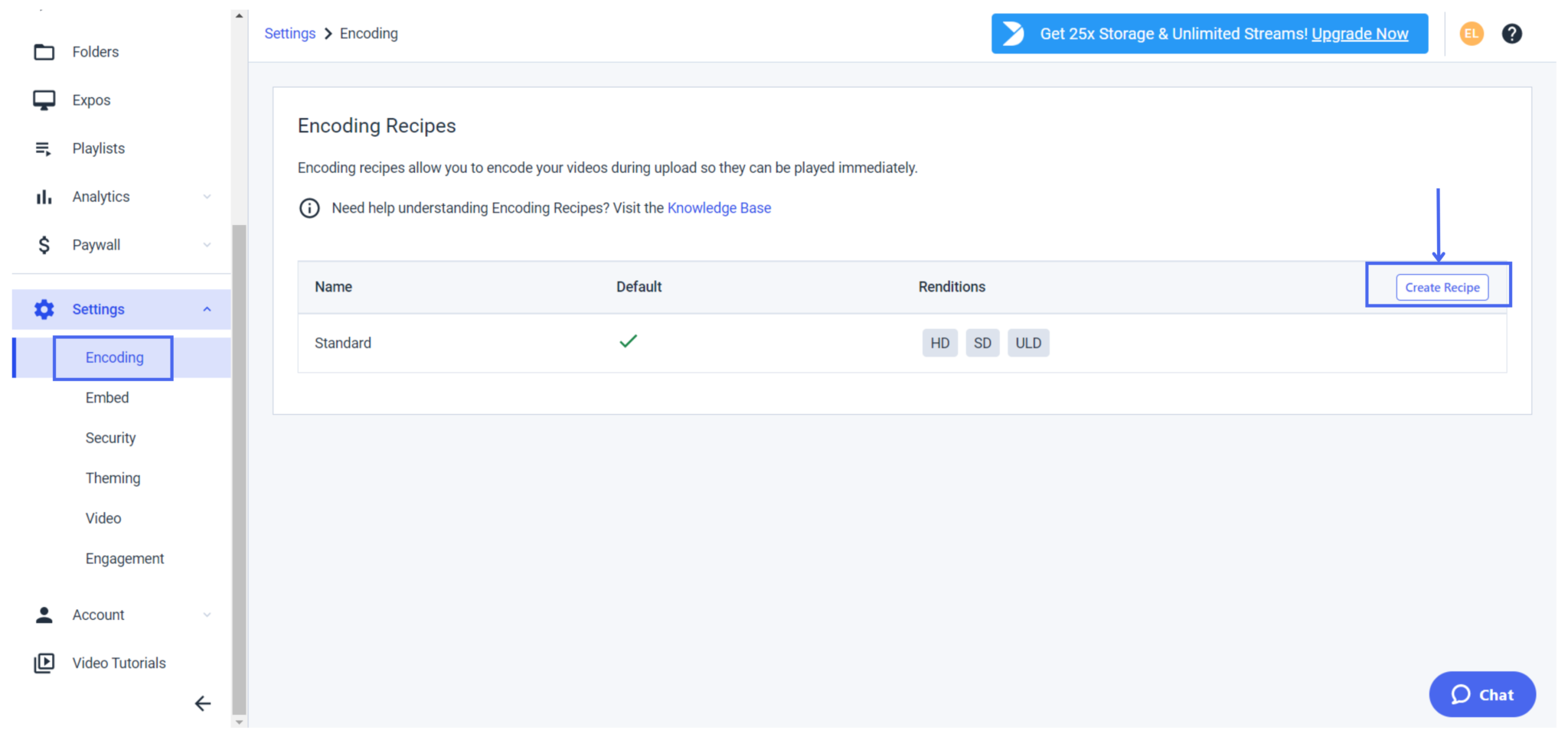Click the Expos monitor icon
This screenshot has width=1568, height=737.
click(44, 100)
